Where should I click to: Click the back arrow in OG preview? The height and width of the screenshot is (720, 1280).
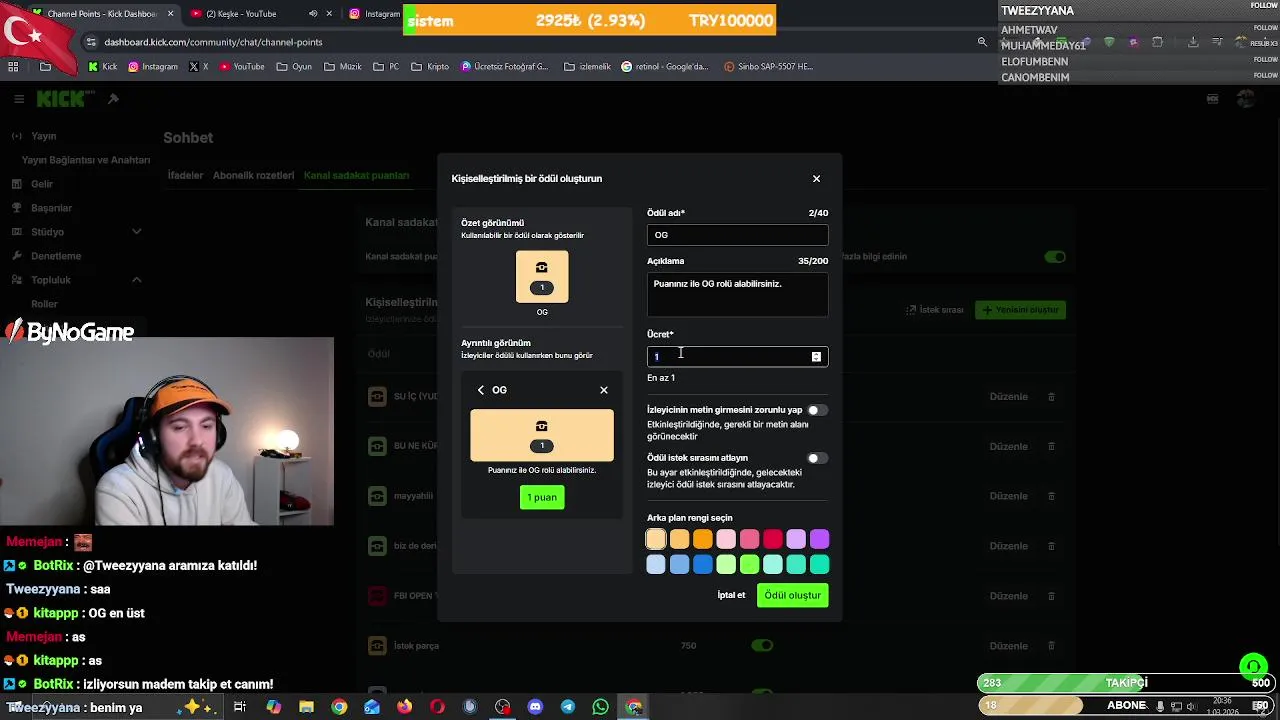[481, 390]
